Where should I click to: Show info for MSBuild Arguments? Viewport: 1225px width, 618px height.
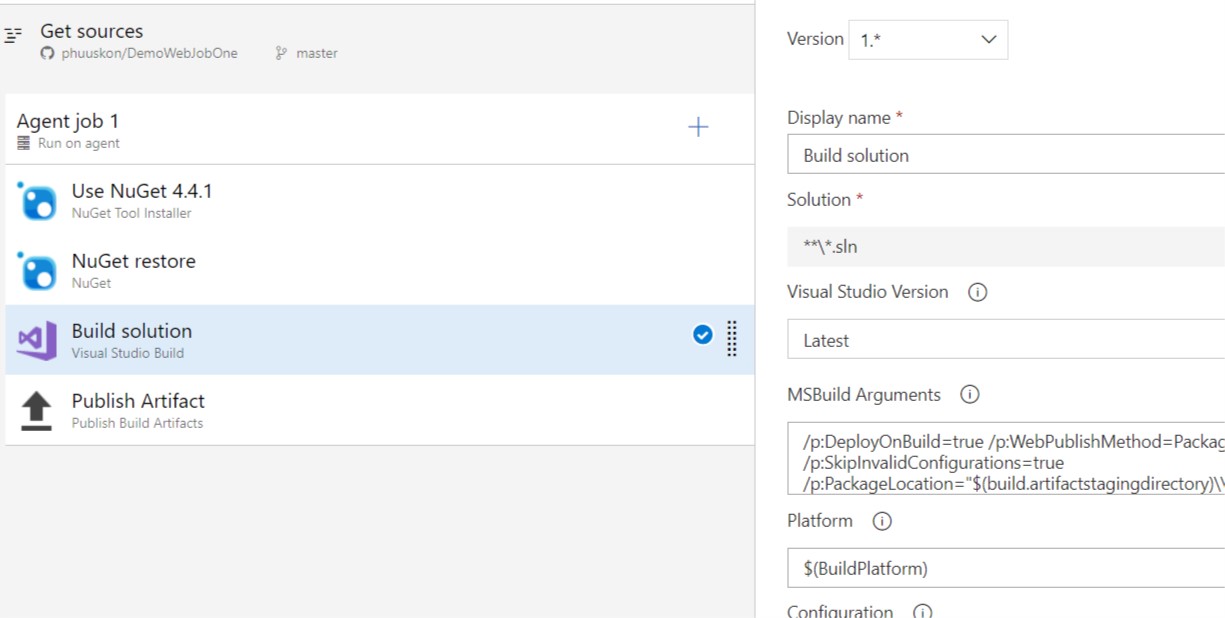969,394
